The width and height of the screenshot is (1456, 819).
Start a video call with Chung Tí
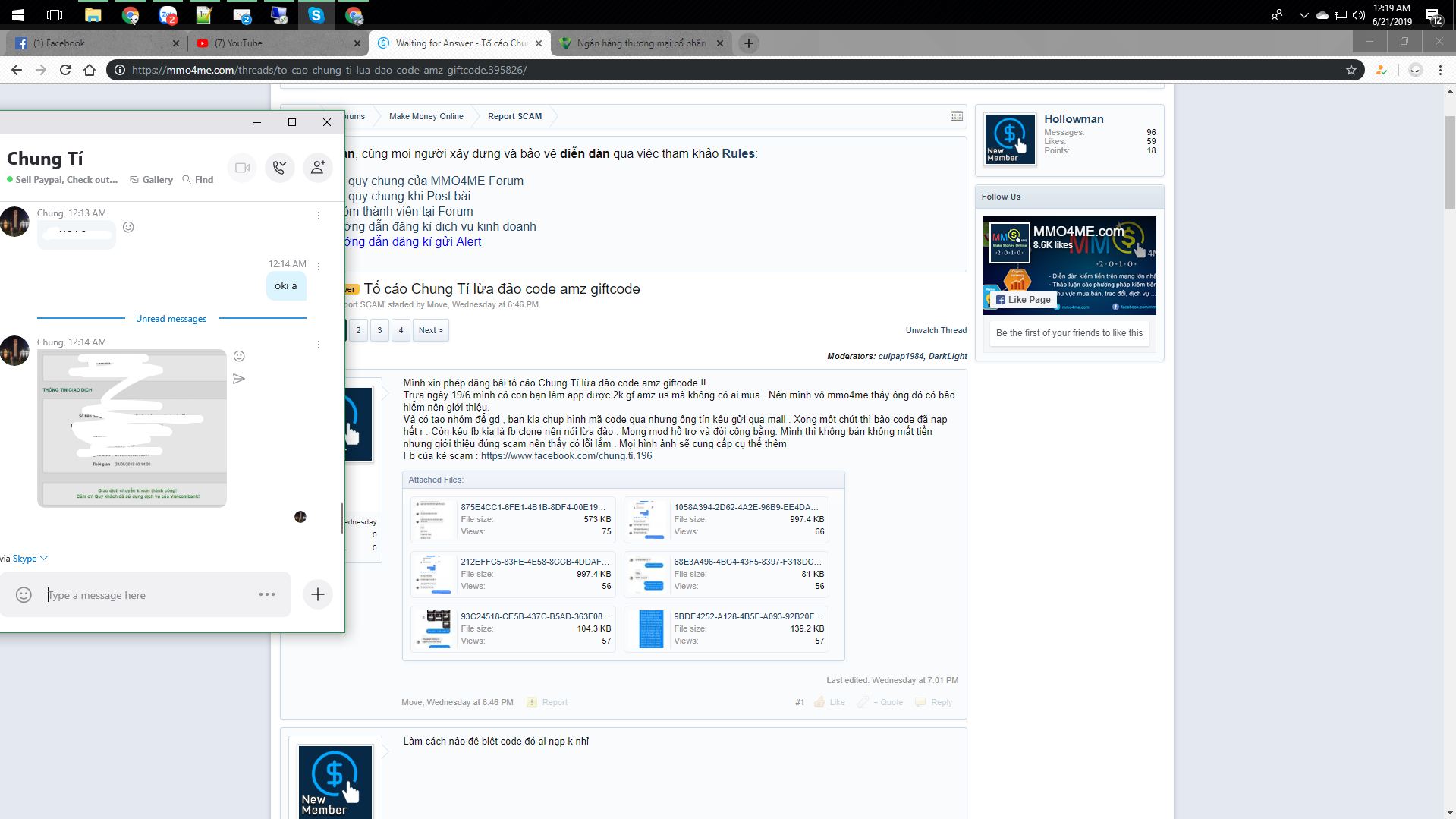[x=242, y=168]
